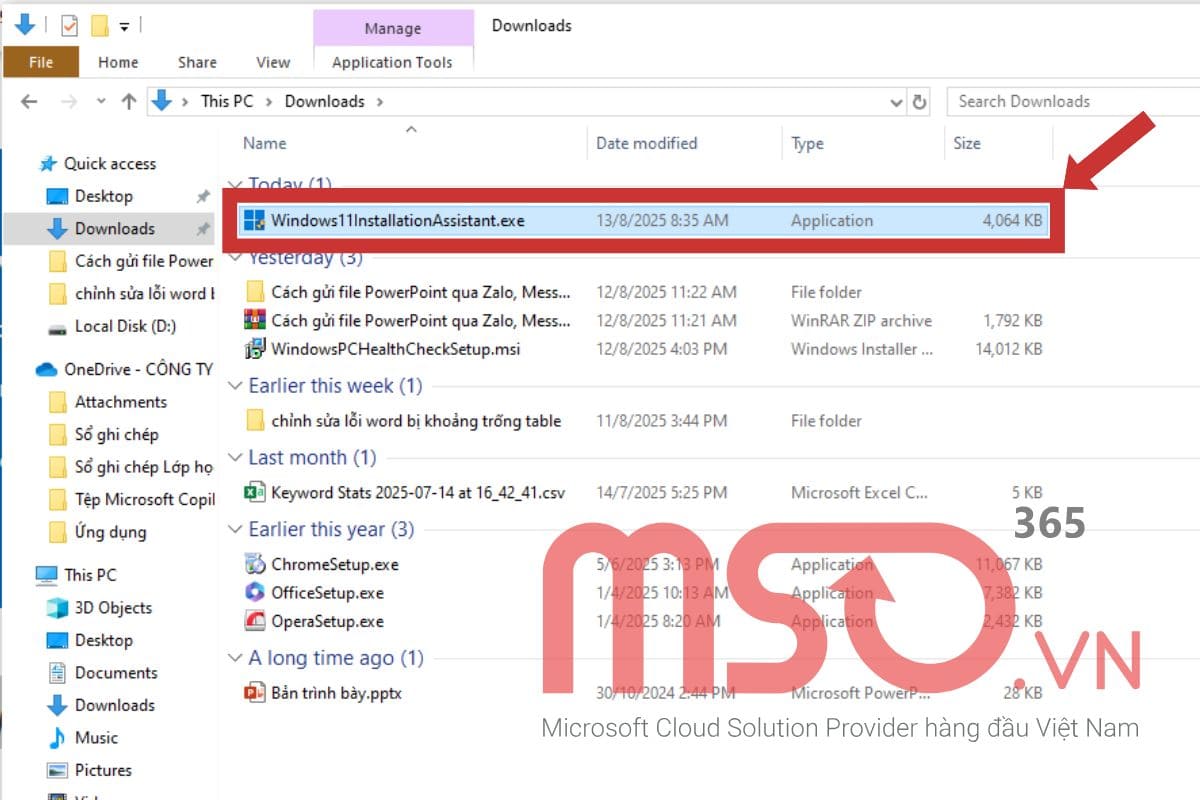Go forward with the Forward arrow

tap(69, 101)
